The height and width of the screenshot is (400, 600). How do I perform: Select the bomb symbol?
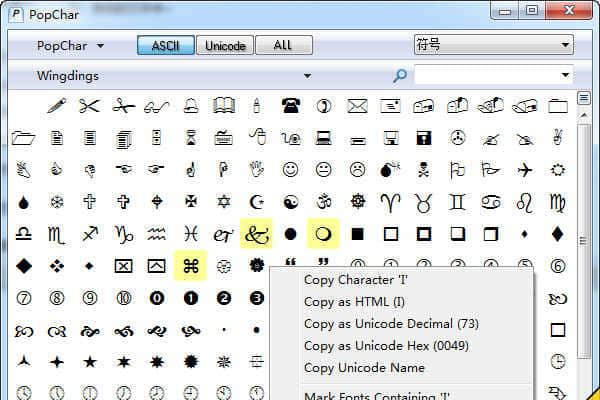tap(390, 170)
